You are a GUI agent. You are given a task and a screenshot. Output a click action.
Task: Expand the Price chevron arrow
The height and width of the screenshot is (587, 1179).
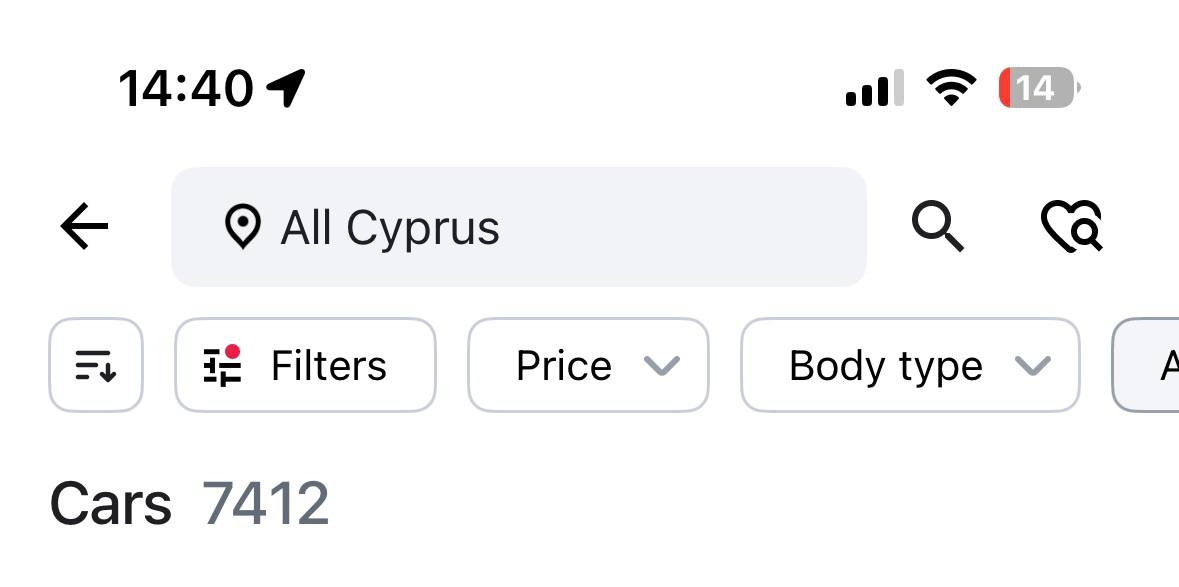(662, 366)
